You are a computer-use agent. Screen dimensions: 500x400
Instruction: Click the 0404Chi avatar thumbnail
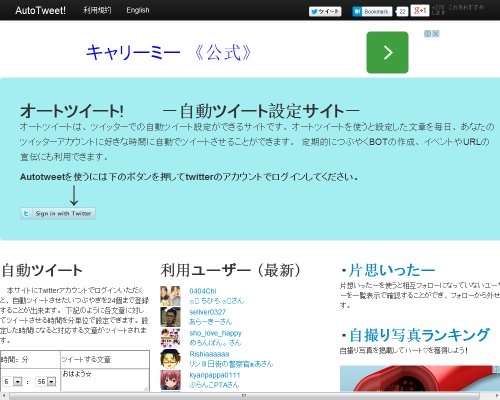pos(170,296)
